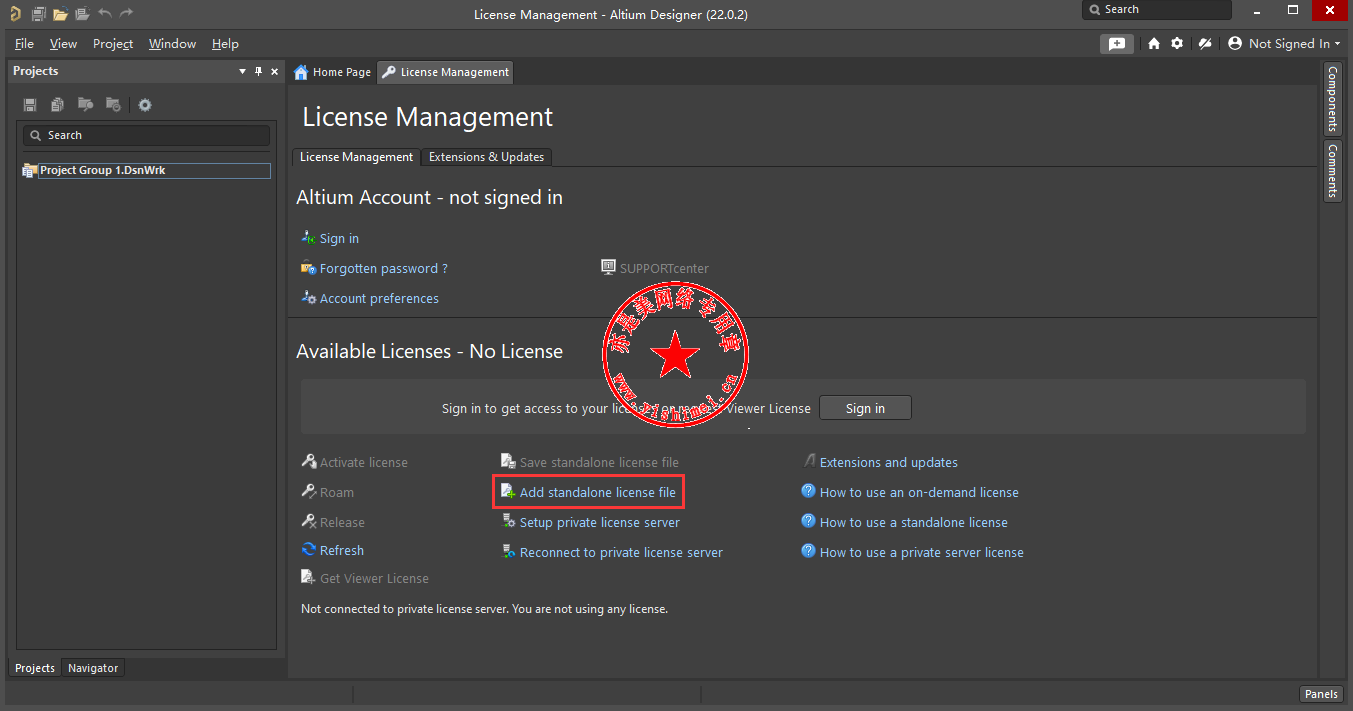This screenshot has height=711, width=1353.
Task: Select Project Group 1.DsnWrk tree item
Action: [145, 171]
